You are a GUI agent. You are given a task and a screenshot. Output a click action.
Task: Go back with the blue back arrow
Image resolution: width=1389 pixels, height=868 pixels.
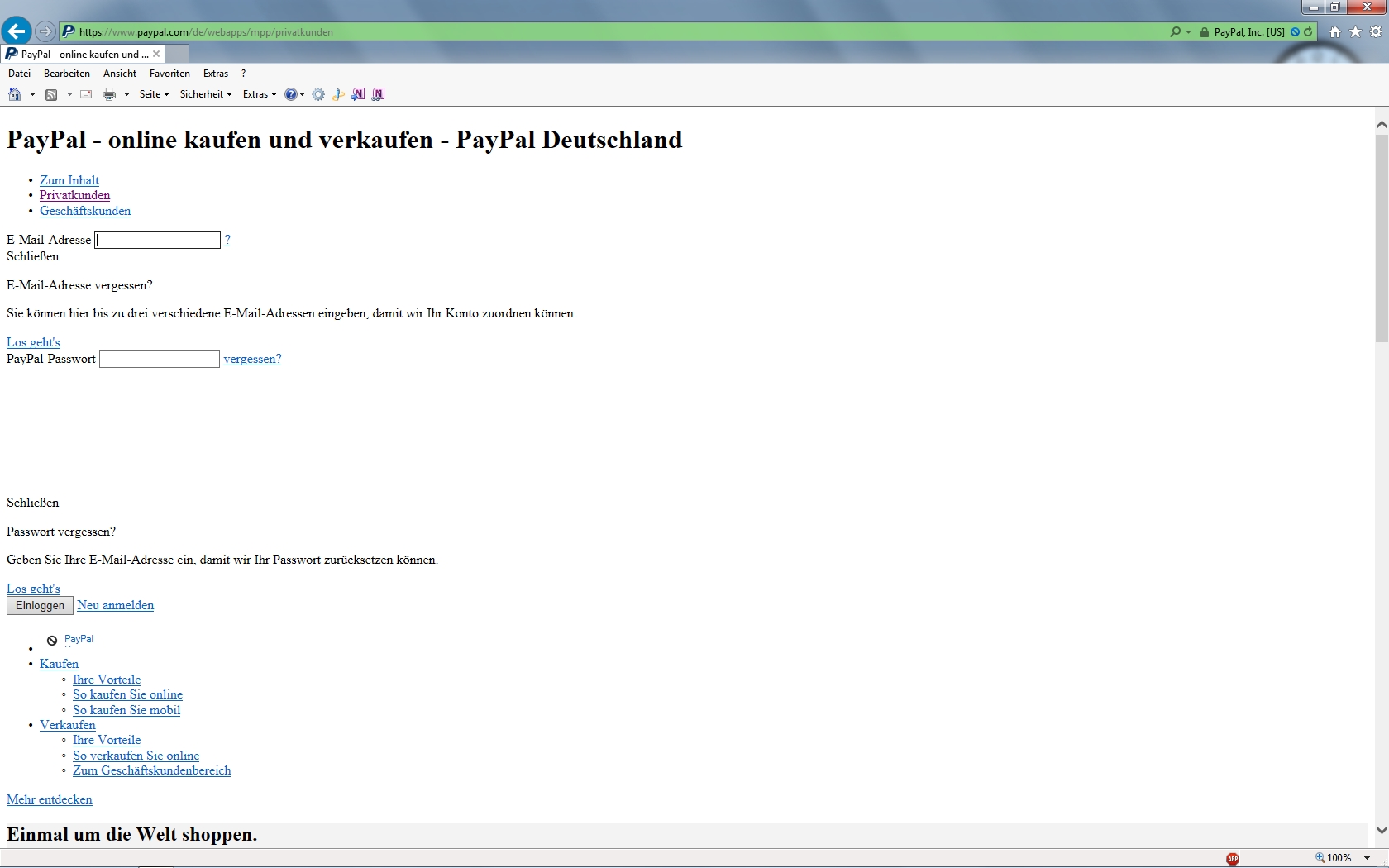(17, 31)
